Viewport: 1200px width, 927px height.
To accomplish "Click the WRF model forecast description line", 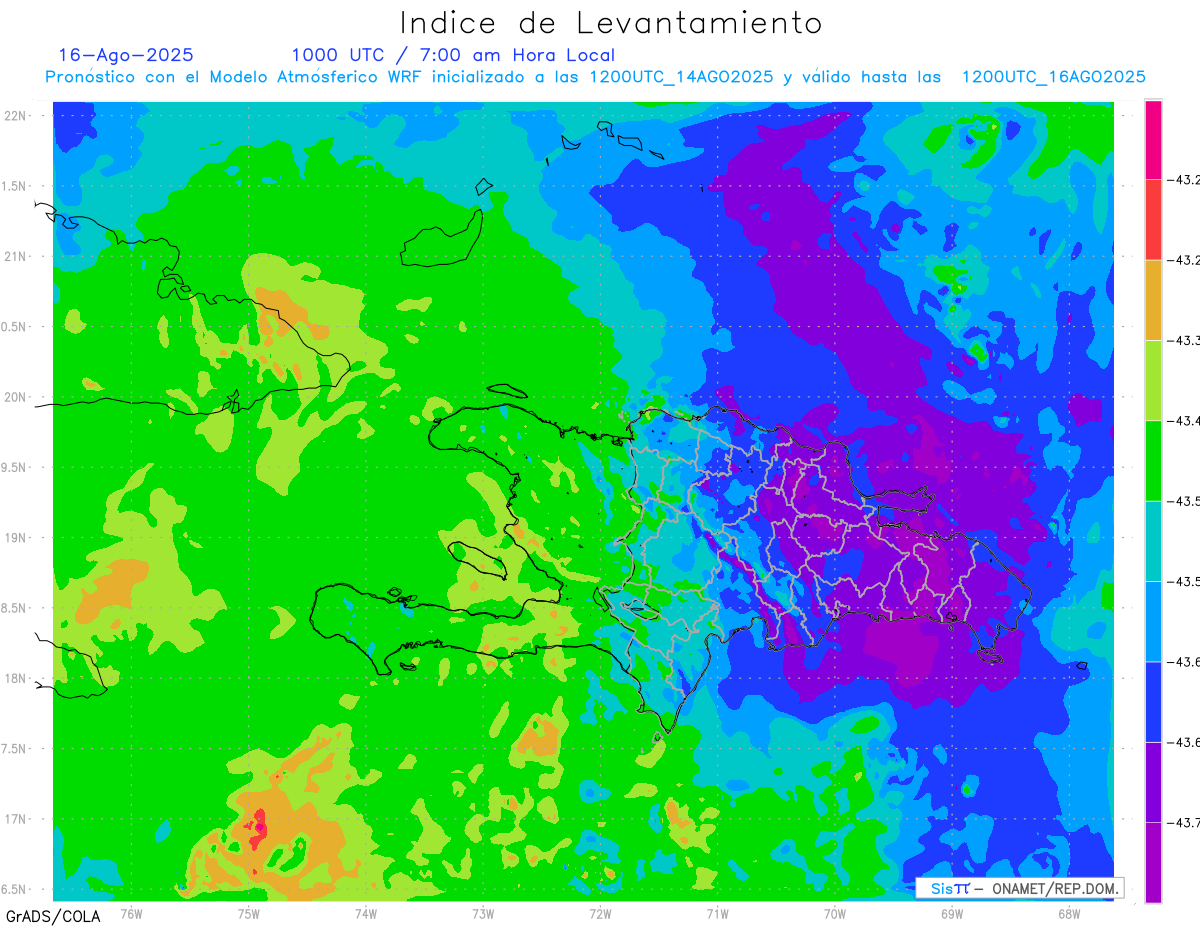I will pos(595,77).
